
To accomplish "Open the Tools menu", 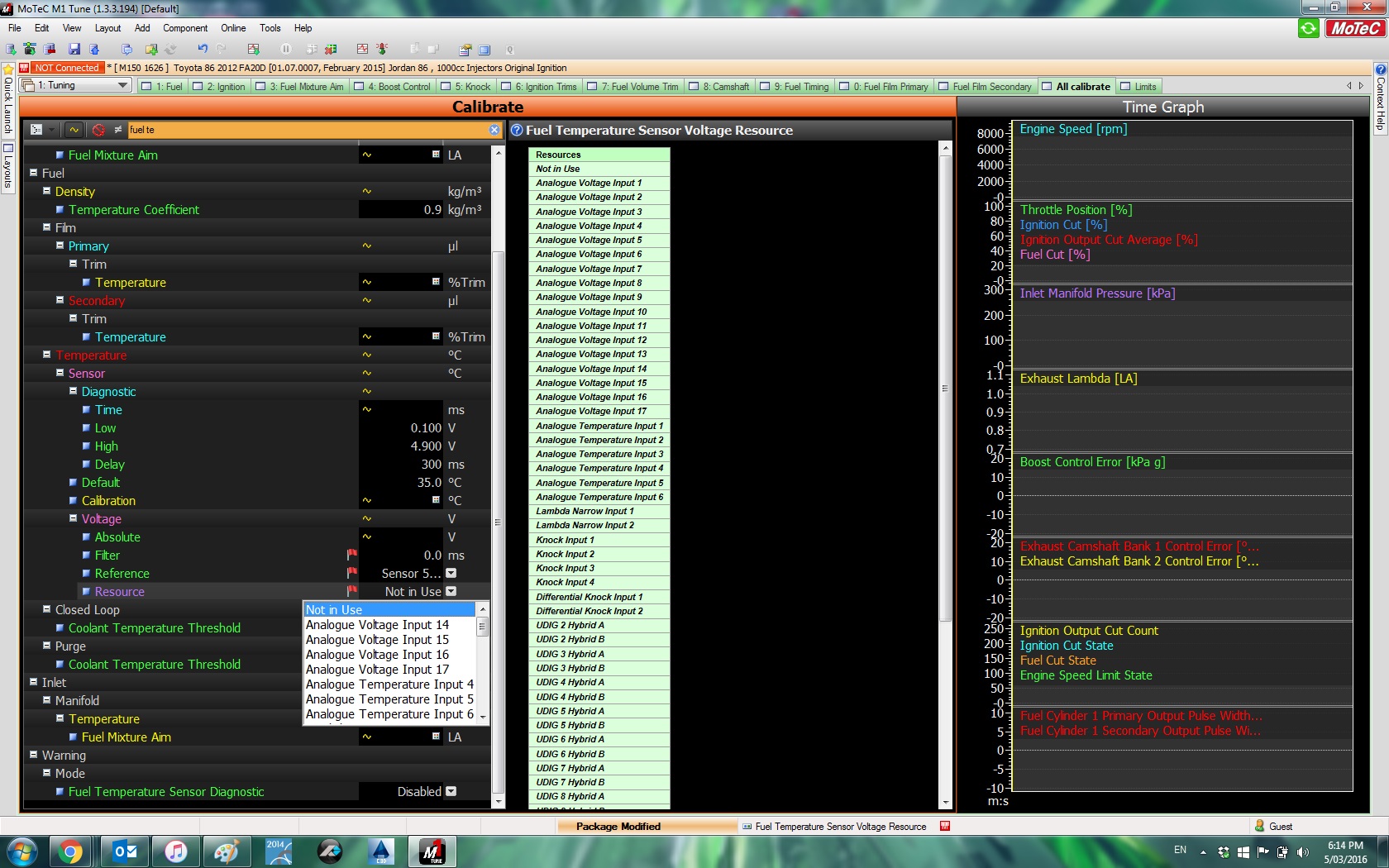I will tap(270, 28).
